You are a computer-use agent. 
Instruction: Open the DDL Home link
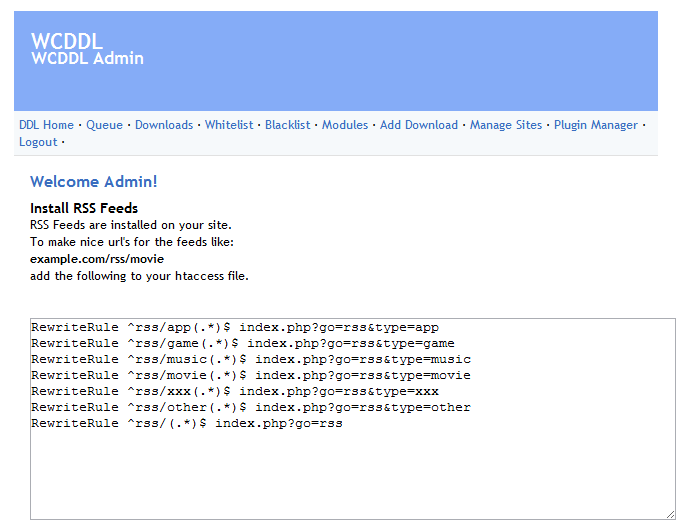click(x=46, y=125)
